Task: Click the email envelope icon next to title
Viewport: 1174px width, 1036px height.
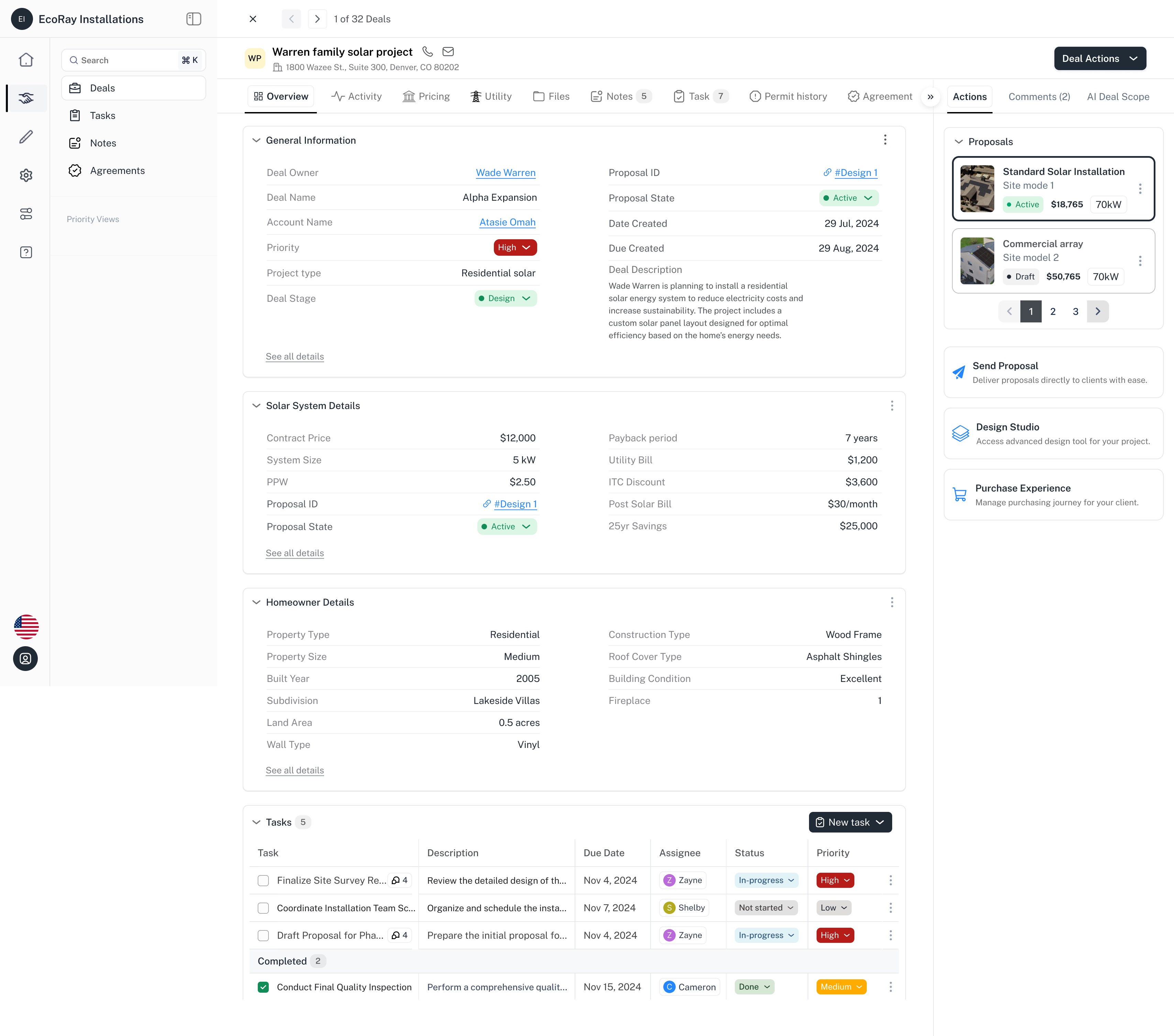Action: click(448, 52)
